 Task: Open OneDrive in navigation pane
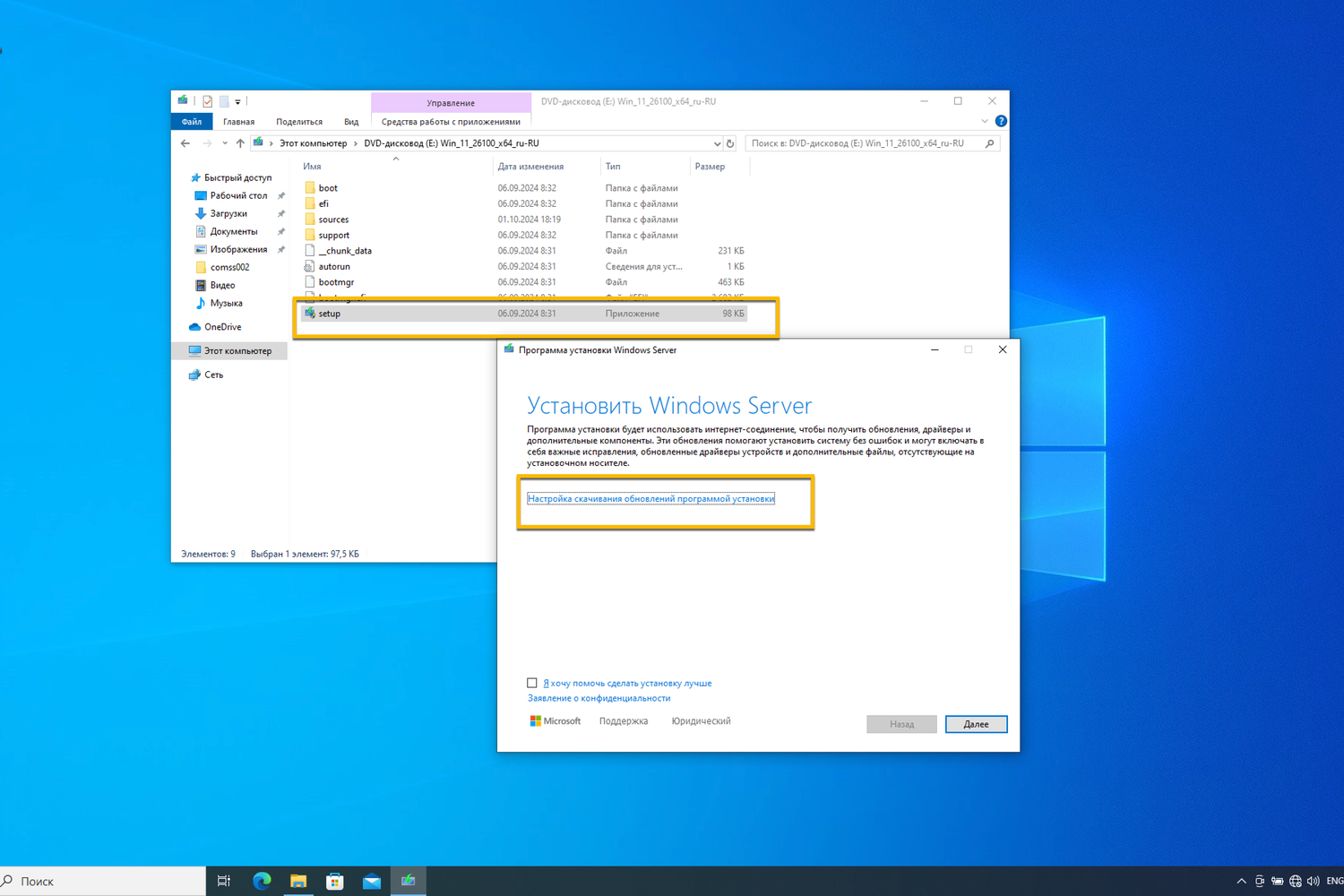point(222,327)
